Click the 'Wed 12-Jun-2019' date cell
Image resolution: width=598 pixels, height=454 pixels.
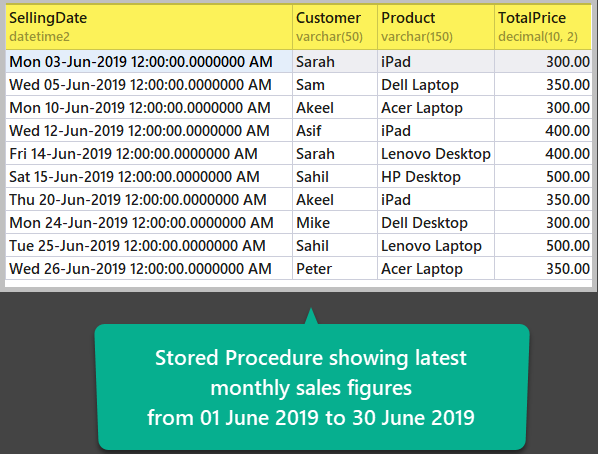pyautogui.click(x=149, y=130)
